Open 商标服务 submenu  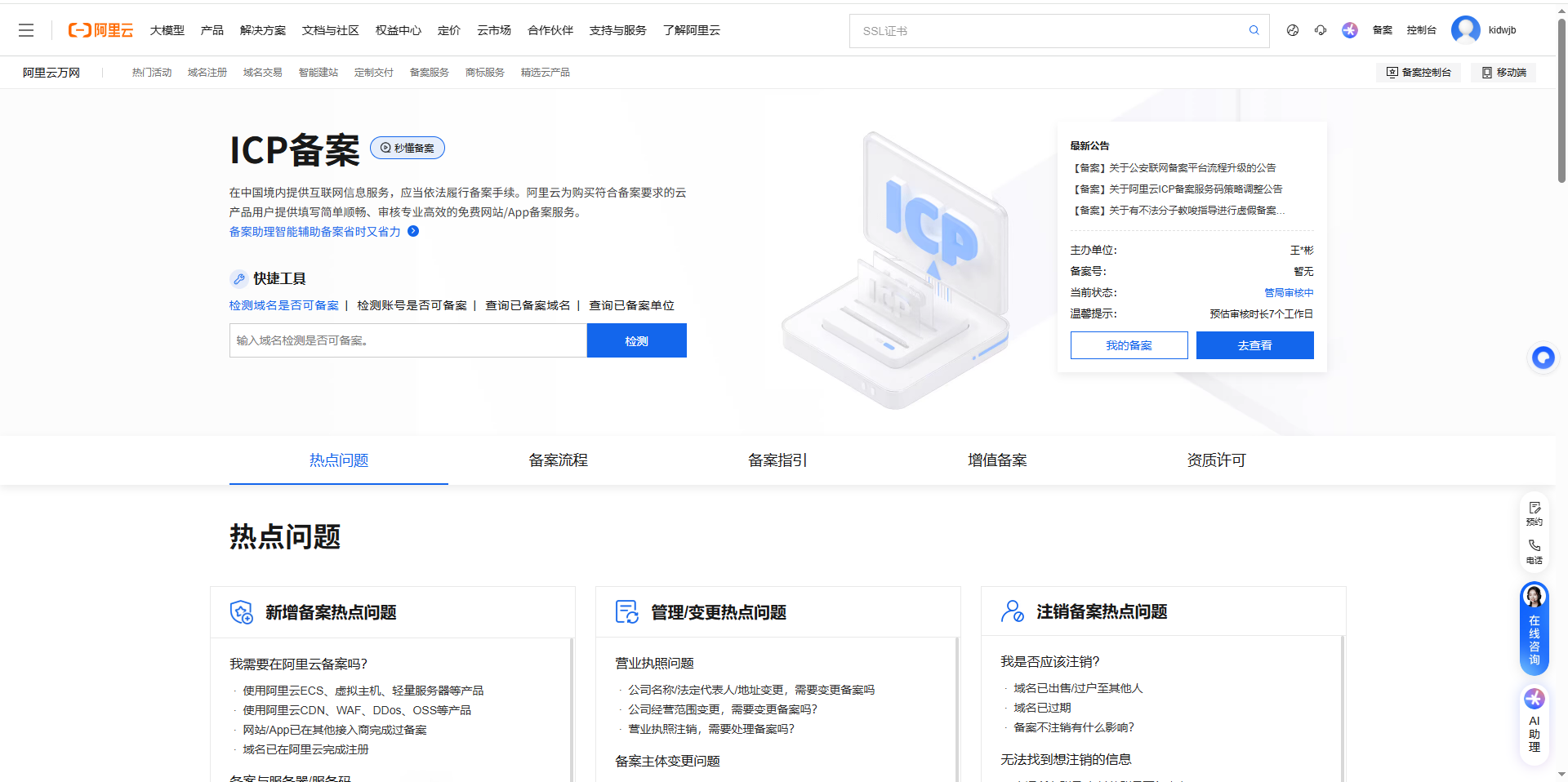[x=485, y=73]
